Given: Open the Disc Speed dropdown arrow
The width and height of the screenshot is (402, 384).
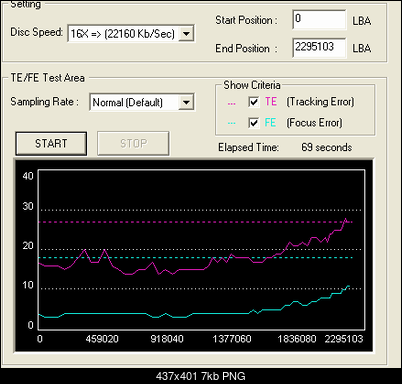Looking at the screenshot, I should coord(186,34).
